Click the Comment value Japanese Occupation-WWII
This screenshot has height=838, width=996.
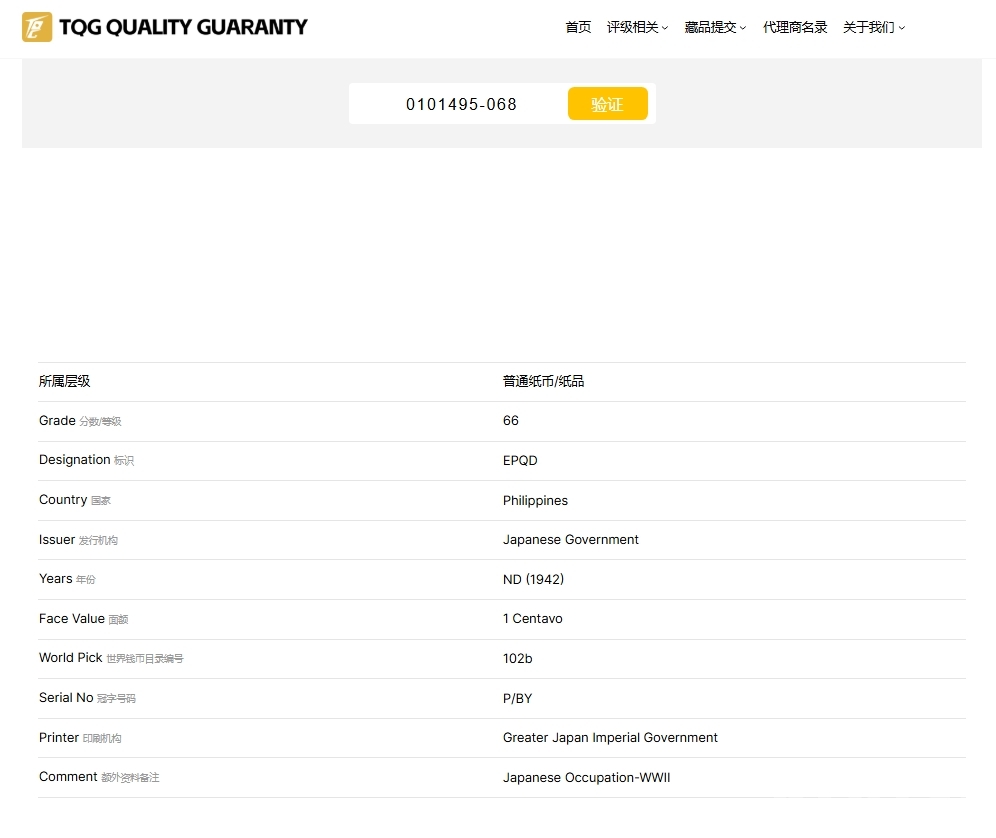(586, 778)
